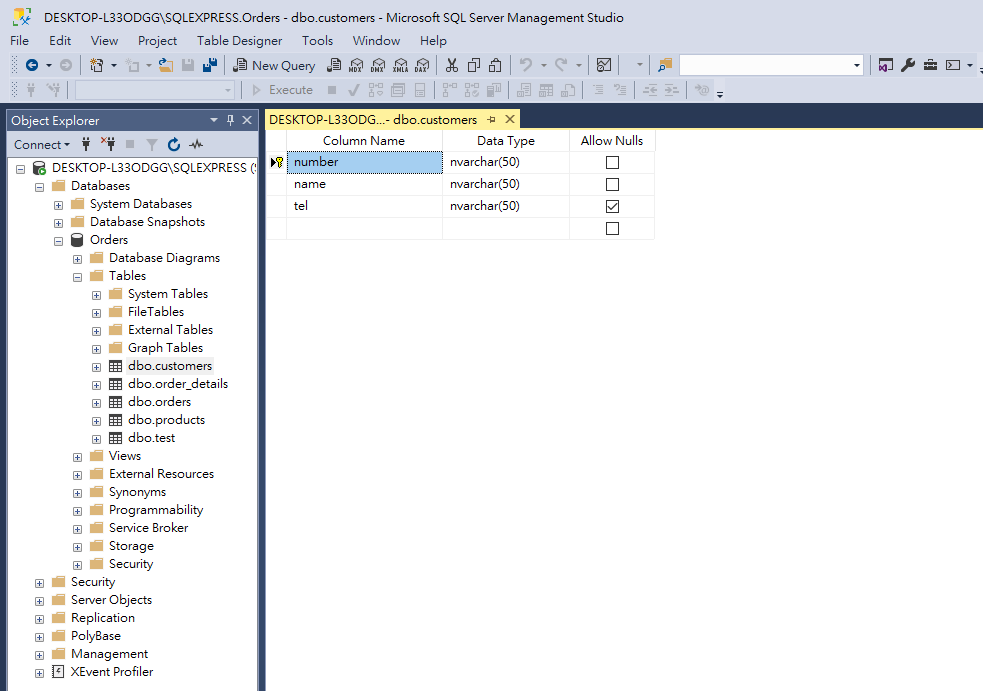Check Allow Nulls for the number column

[611, 161]
